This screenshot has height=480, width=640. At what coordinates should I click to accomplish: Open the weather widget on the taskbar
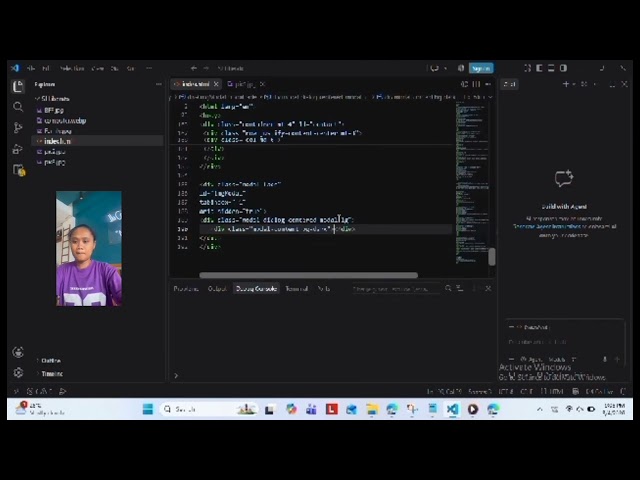click(x=40, y=409)
